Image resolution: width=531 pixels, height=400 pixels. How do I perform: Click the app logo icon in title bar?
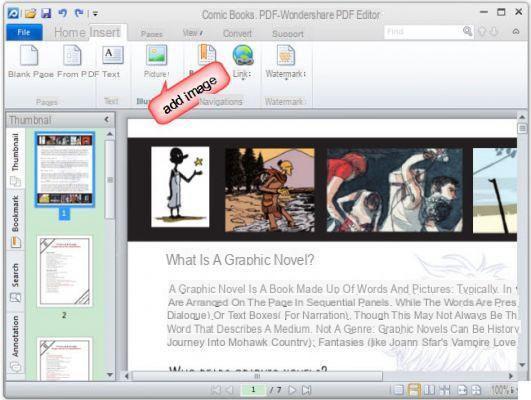(13, 13)
